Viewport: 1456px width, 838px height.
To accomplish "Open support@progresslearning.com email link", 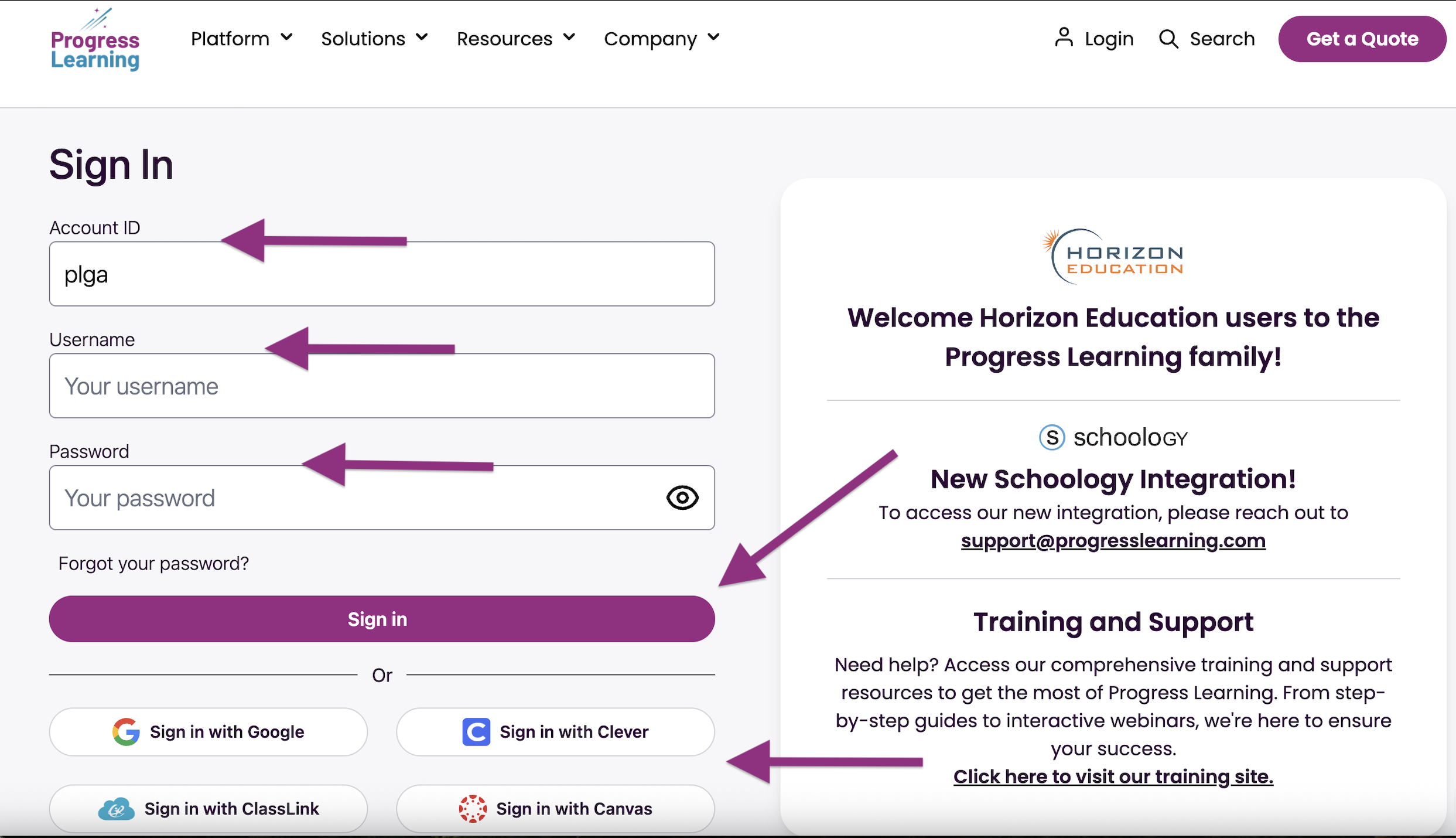I will [x=1113, y=540].
